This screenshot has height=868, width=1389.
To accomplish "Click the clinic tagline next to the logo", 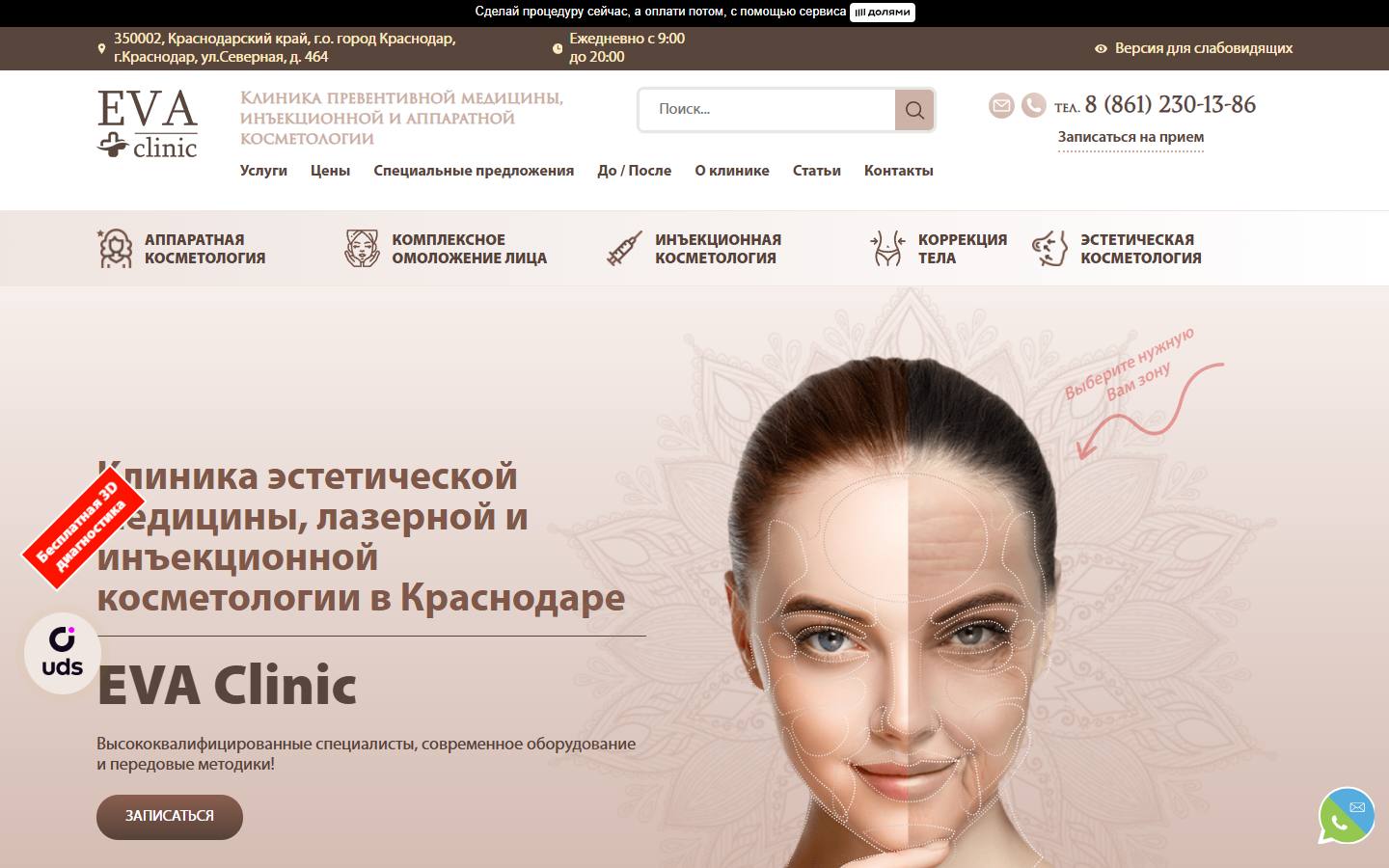I will [x=401, y=119].
